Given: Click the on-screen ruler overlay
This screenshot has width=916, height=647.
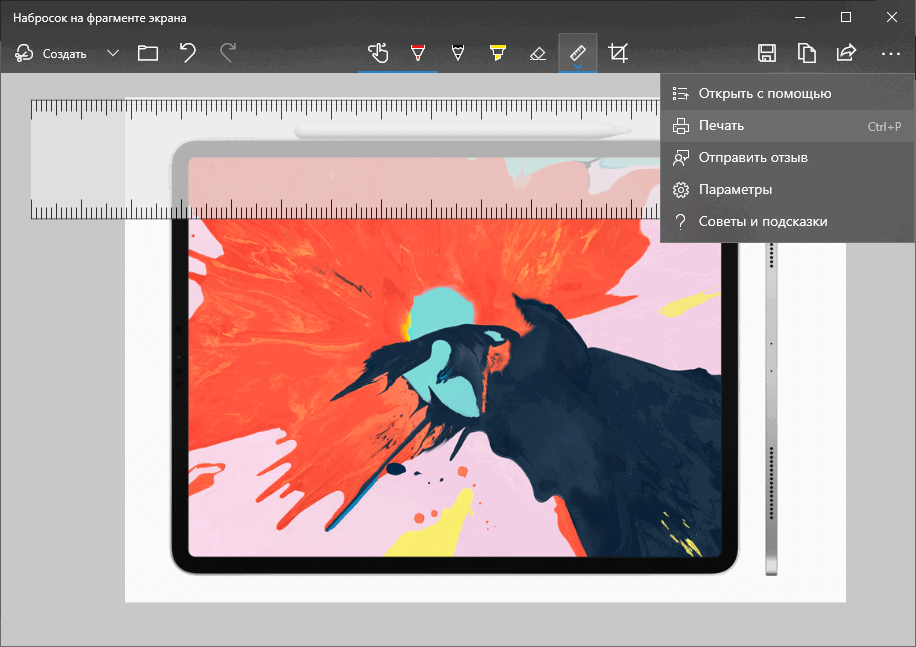Looking at the screenshot, I should pyautogui.click(x=345, y=159).
